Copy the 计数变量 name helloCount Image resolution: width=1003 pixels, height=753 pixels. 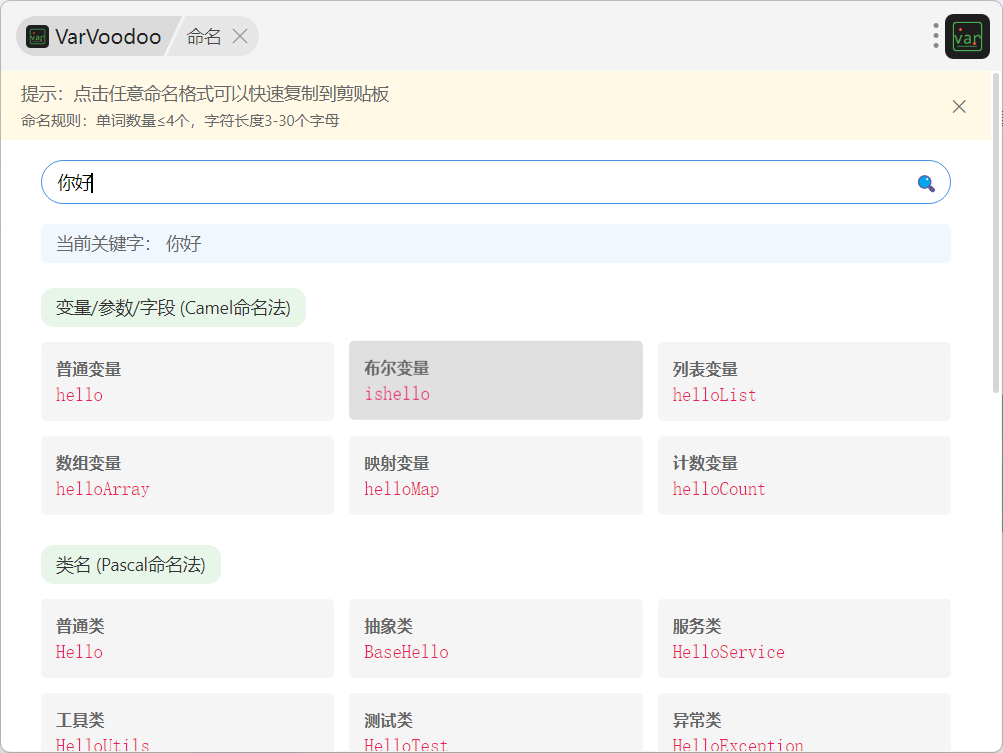pyautogui.click(x=803, y=475)
